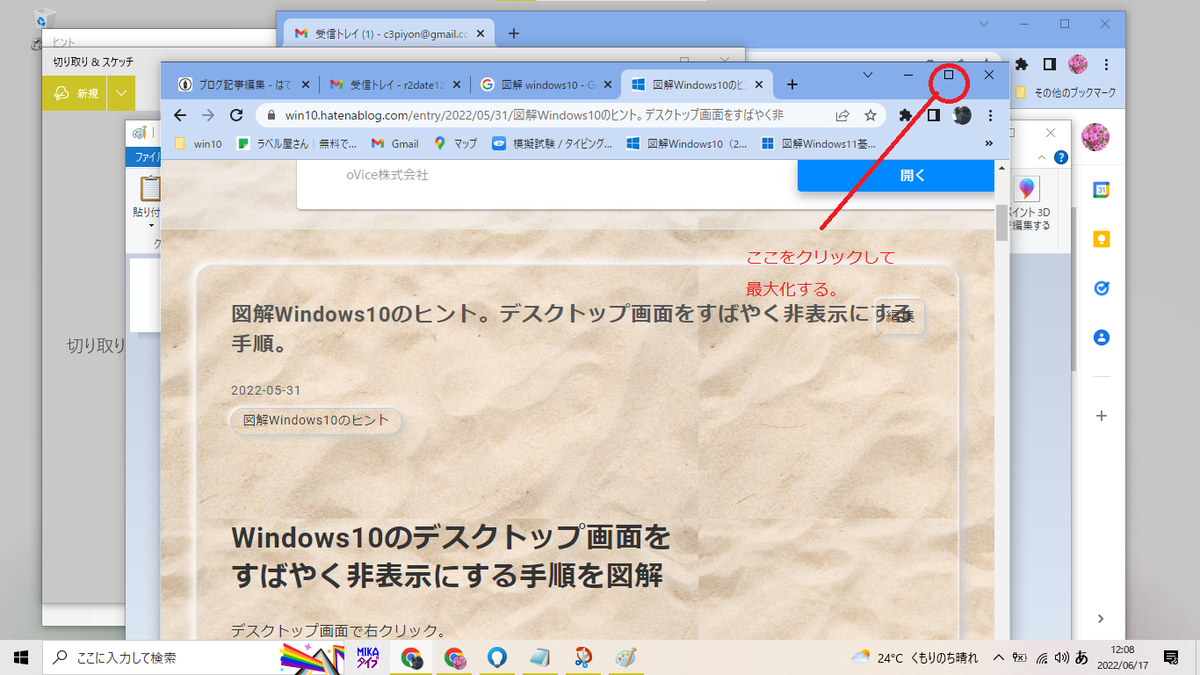Add a new tab in back Chrome window

[514, 33]
